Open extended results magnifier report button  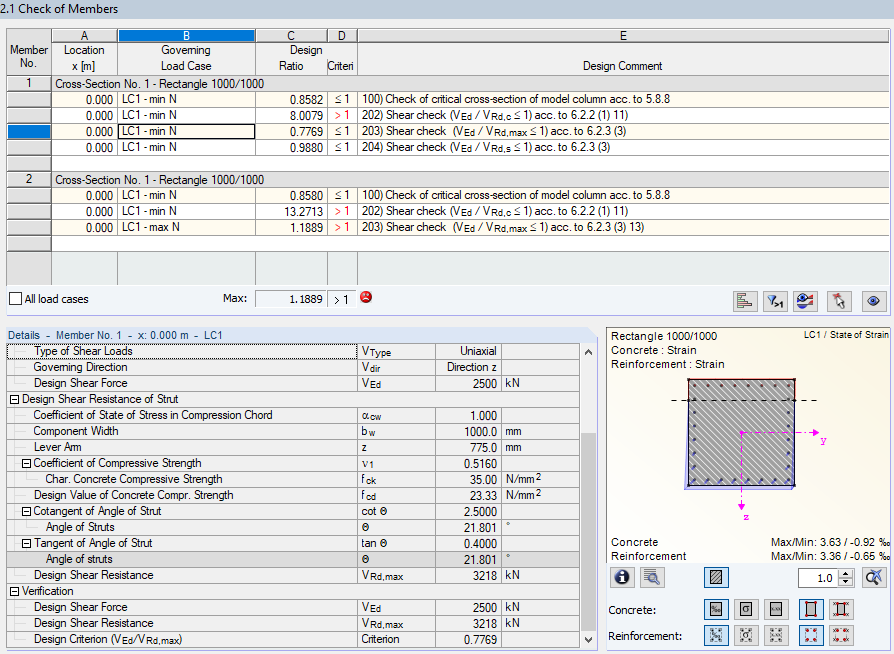coord(652,578)
